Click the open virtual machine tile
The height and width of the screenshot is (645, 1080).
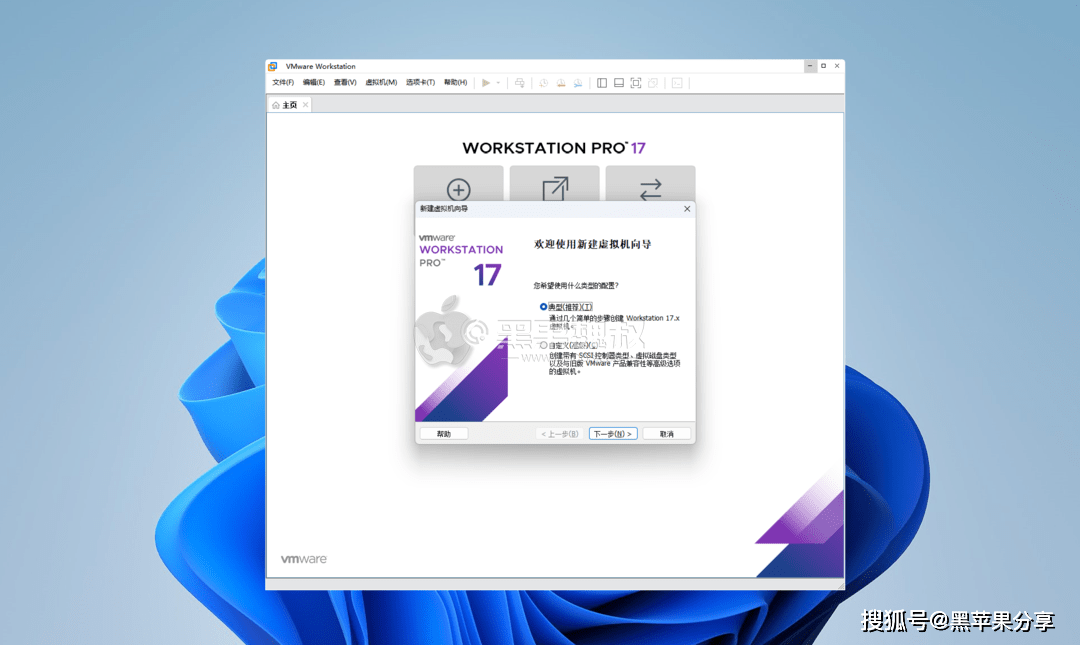tap(554, 184)
